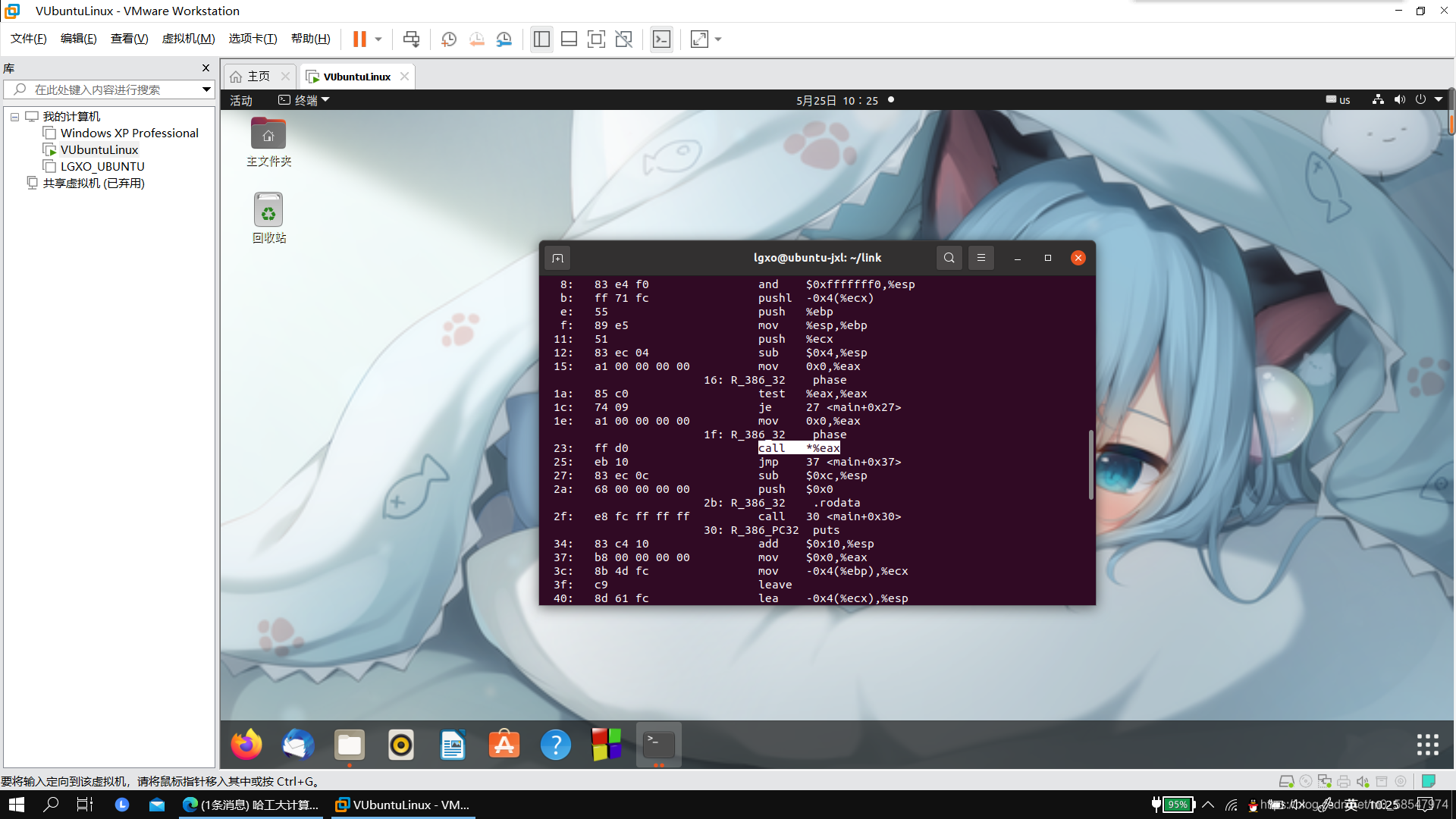Screen dimensions: 1456x819
Task: Open the console view toolbar icon
Action: [661, 39]
